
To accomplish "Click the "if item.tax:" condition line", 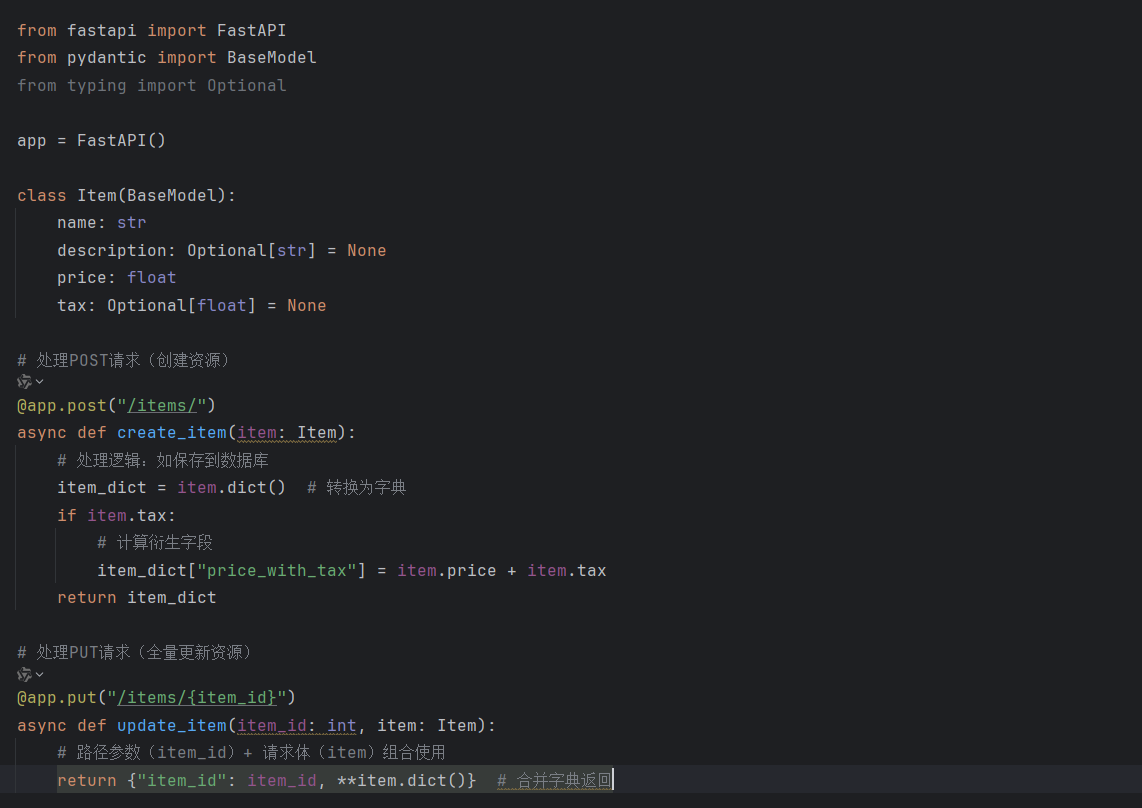I will coord(117,516).
